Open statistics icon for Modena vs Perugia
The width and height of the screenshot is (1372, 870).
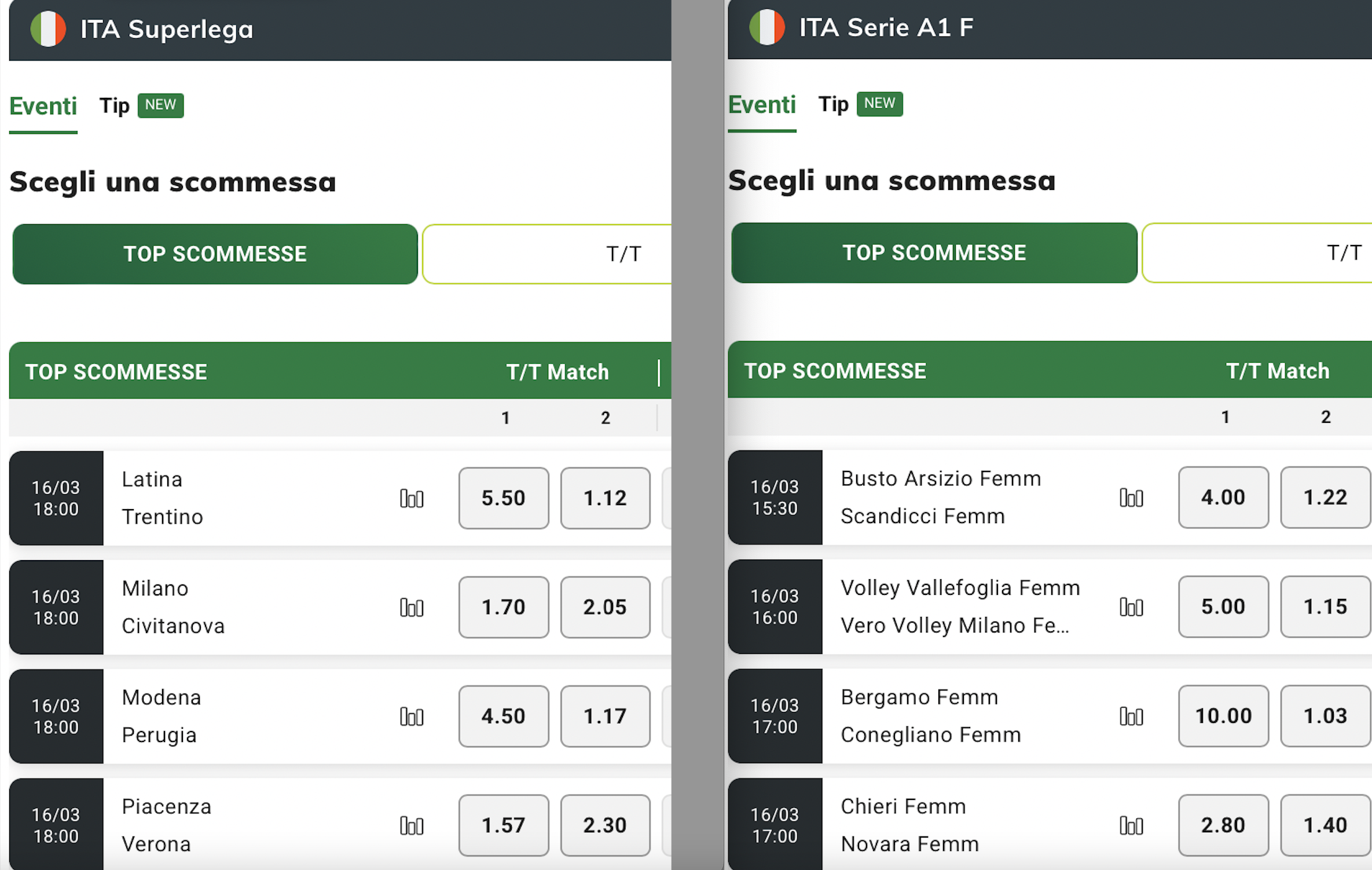[x=412, y=717]
